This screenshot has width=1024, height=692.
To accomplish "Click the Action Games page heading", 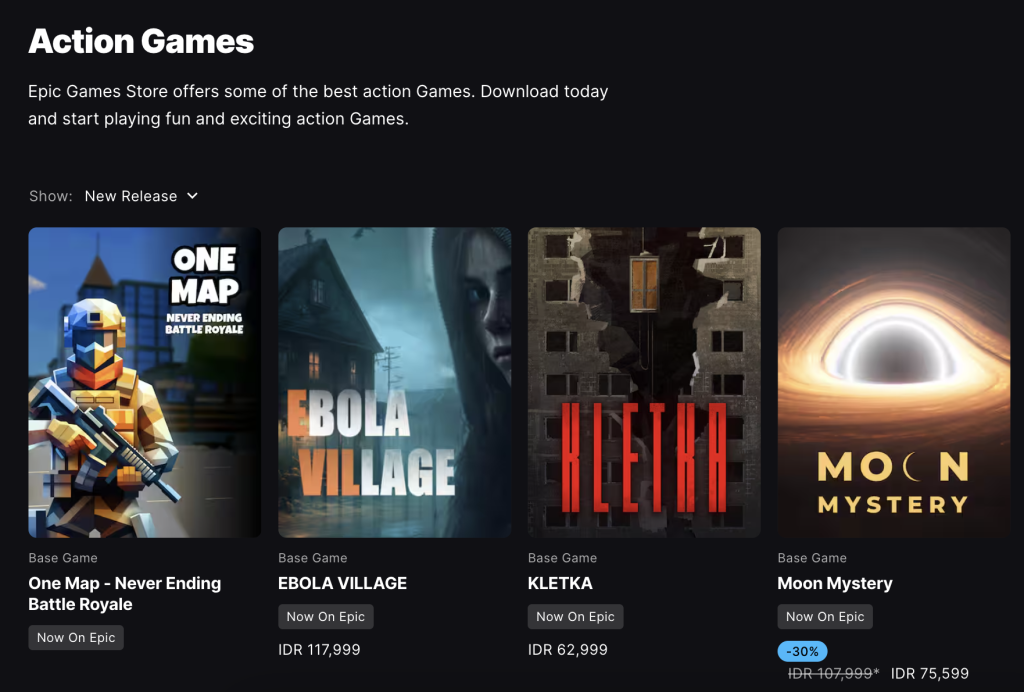I will pyautogui.click(x=141, y=41).
